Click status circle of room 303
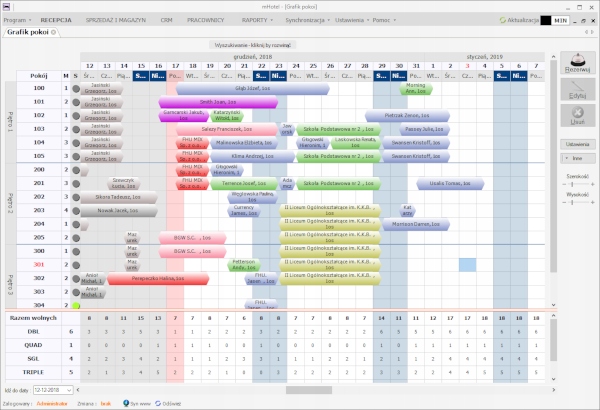The width and height of the screenshot is (600, 410). point(76,292)
